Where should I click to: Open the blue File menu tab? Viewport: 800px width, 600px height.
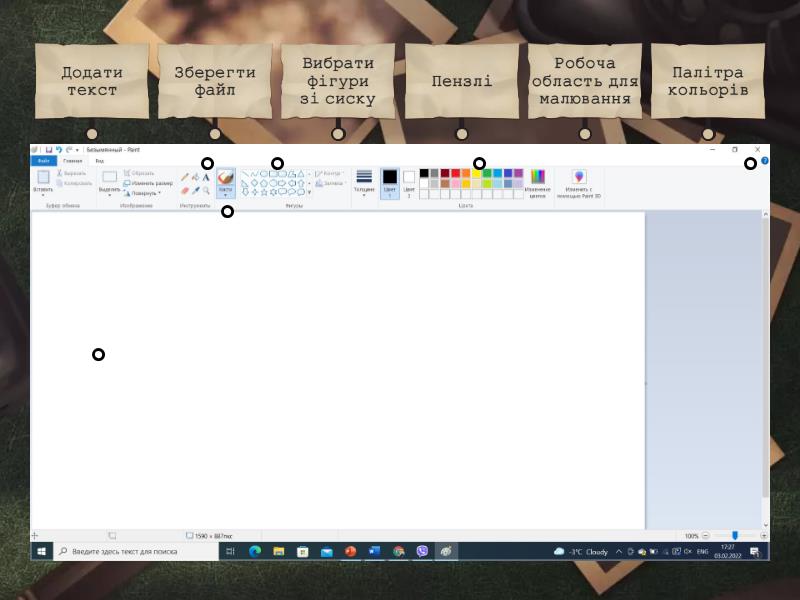click(x=43, y=160)
